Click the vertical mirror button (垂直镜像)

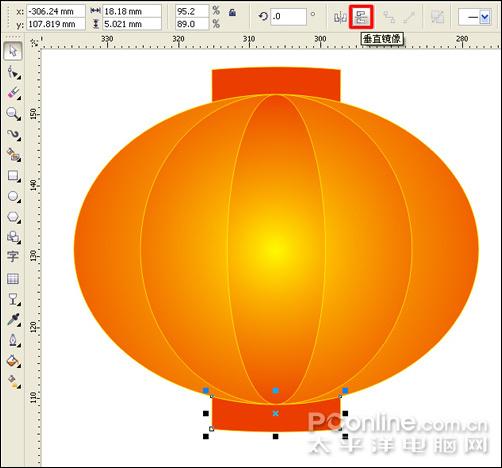pyautogui.click(x=361, y=17)
